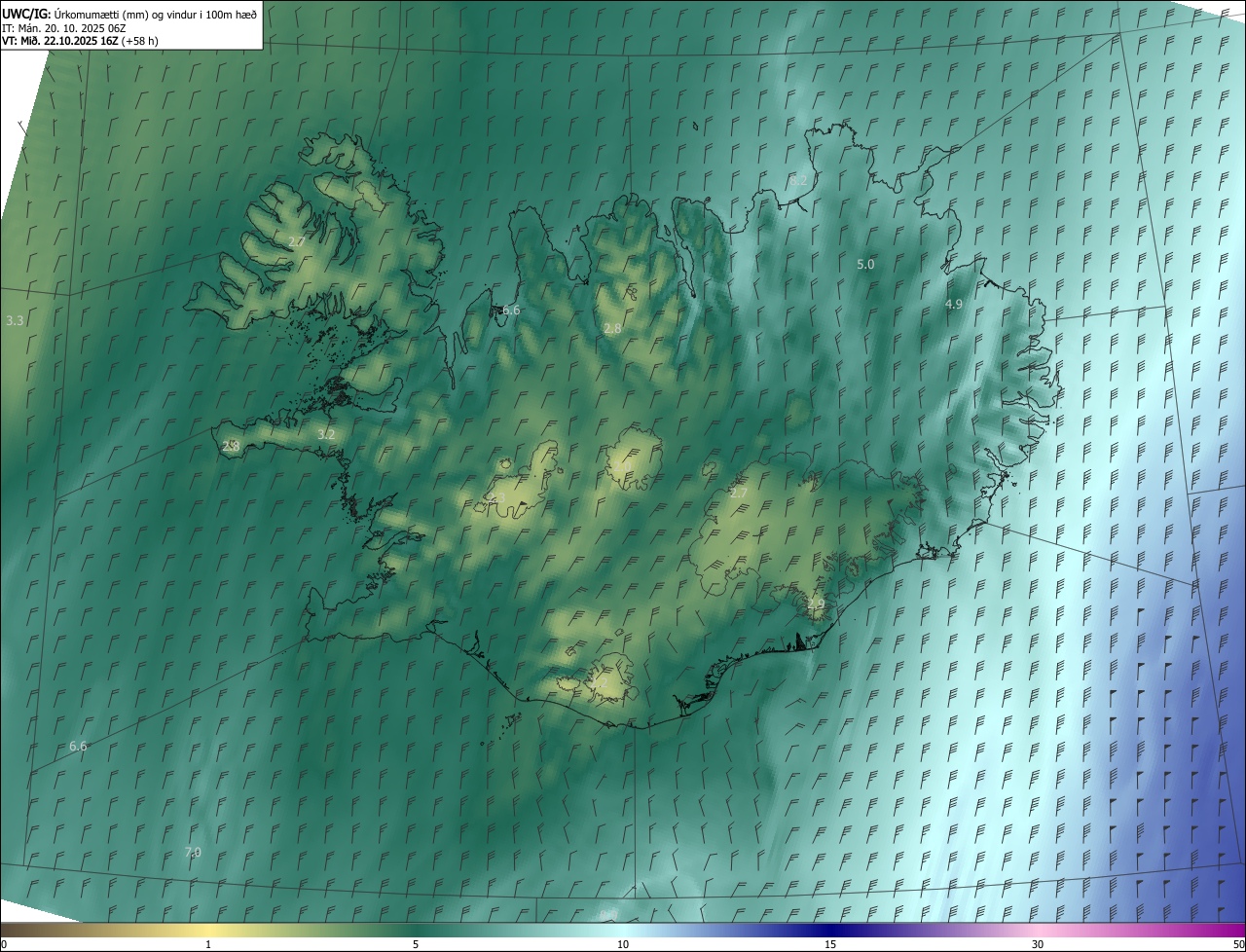Click the colorbar label '5'
Screen dimensions: 1246x952
point(416,945)
